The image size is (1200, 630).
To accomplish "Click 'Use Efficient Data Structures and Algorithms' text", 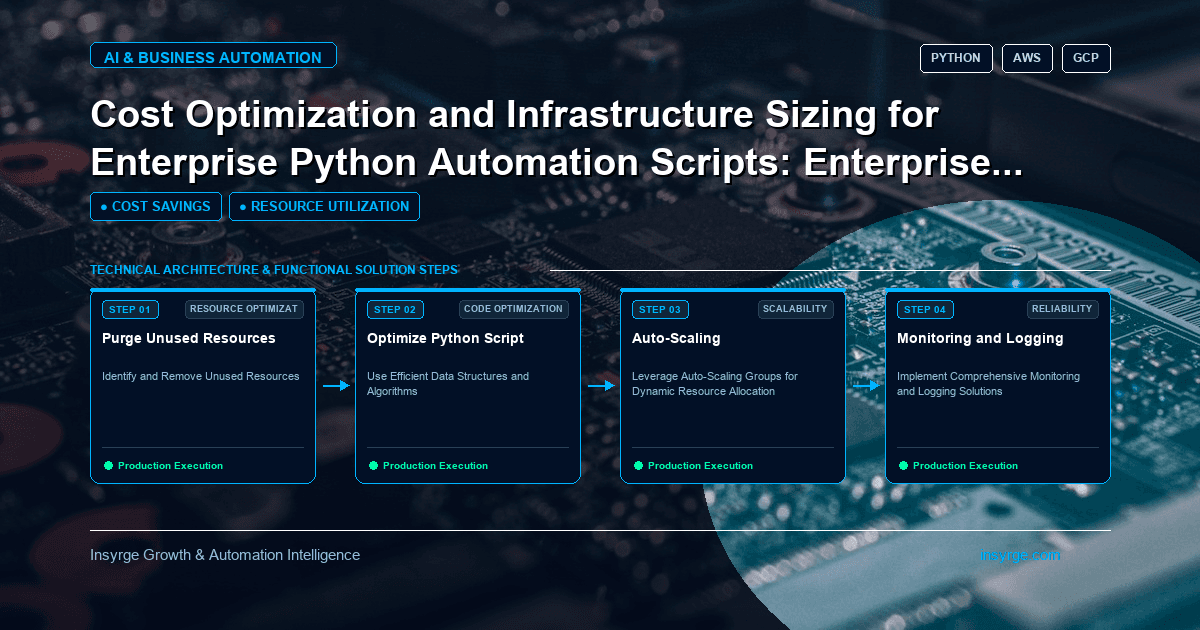I will pyautogui.click(x=448, y=384).
